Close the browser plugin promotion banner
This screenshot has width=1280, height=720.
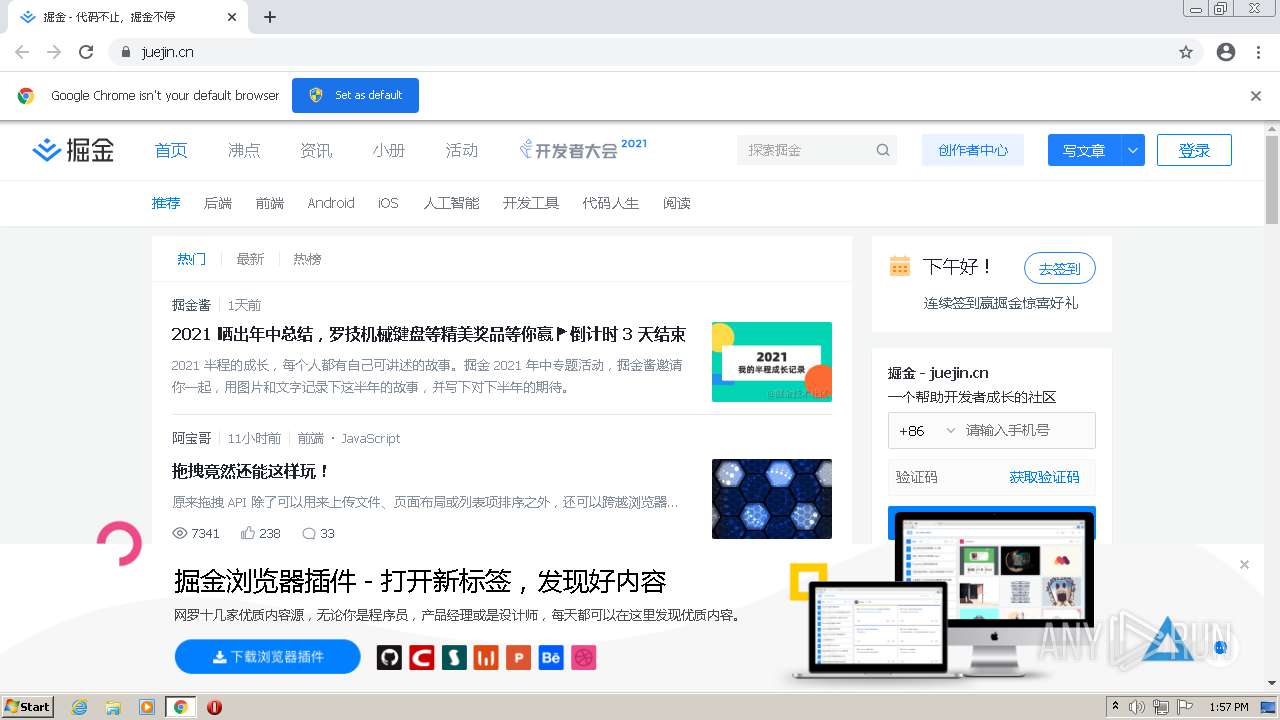click(1244, 564)
